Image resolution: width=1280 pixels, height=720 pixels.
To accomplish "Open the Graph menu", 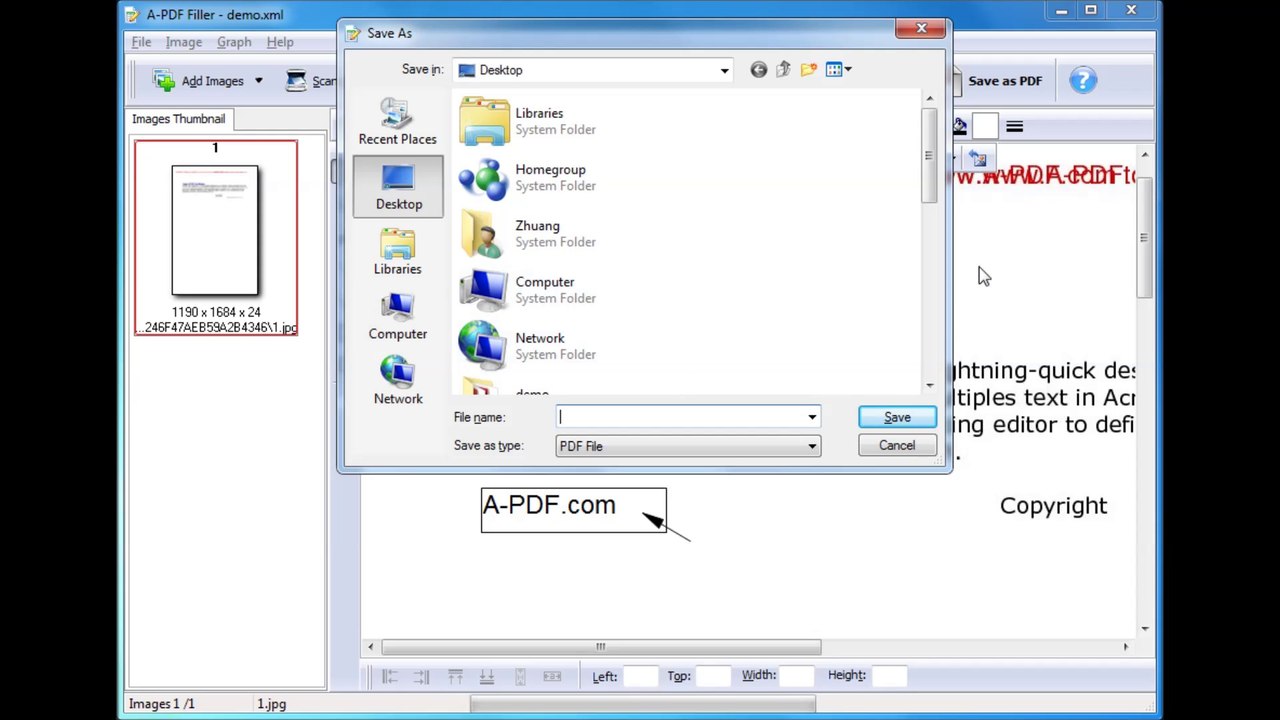I will (234, 42).
